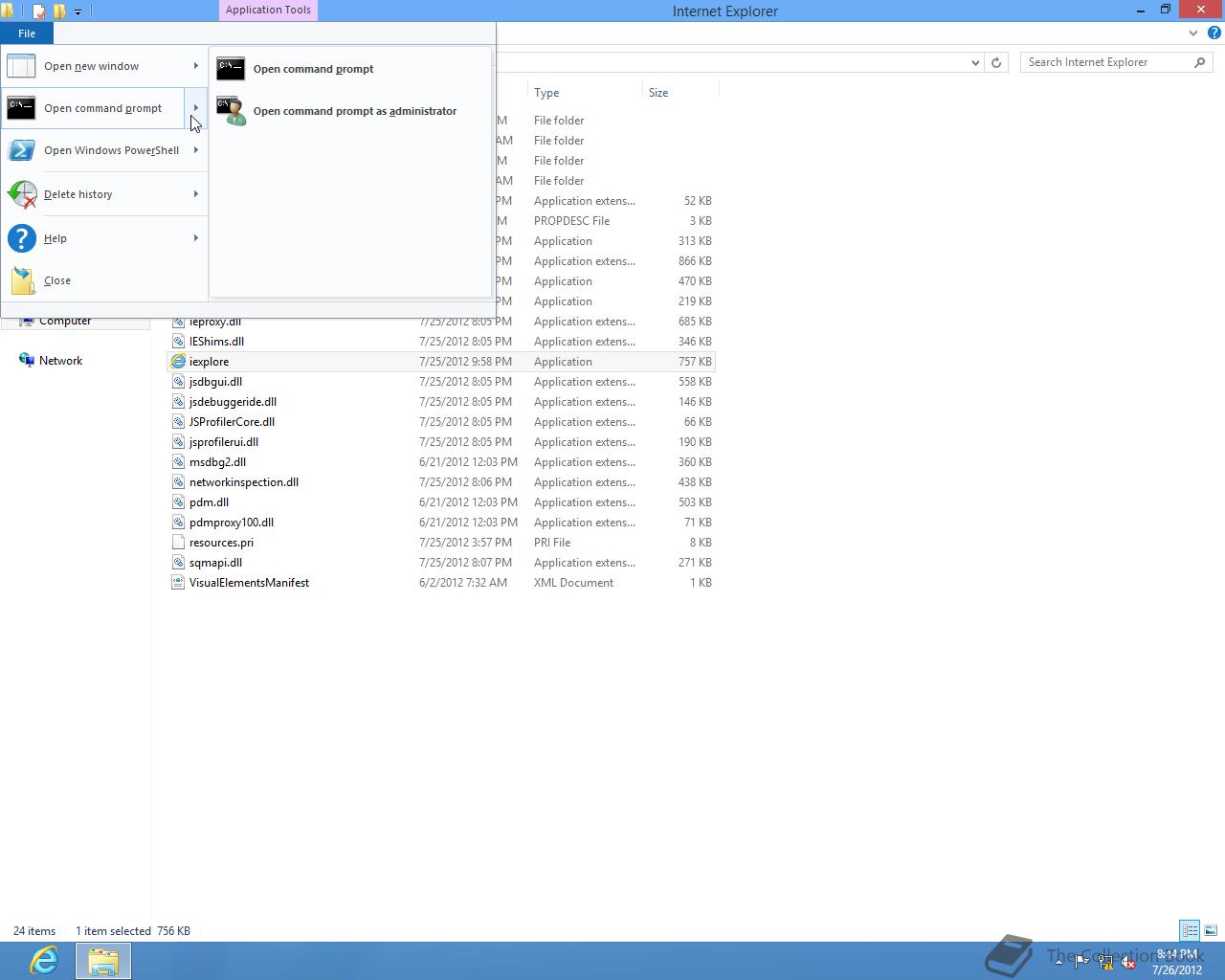Expand the Delete history submenu arrow
This screenshot has width=1225, height=980.
[x=196, y=194]
